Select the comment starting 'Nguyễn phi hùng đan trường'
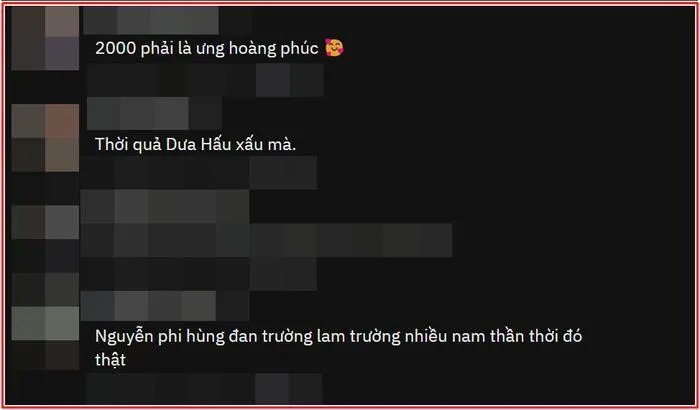The height and width of the screenshot is (410, 700). [x=338, y=347]
